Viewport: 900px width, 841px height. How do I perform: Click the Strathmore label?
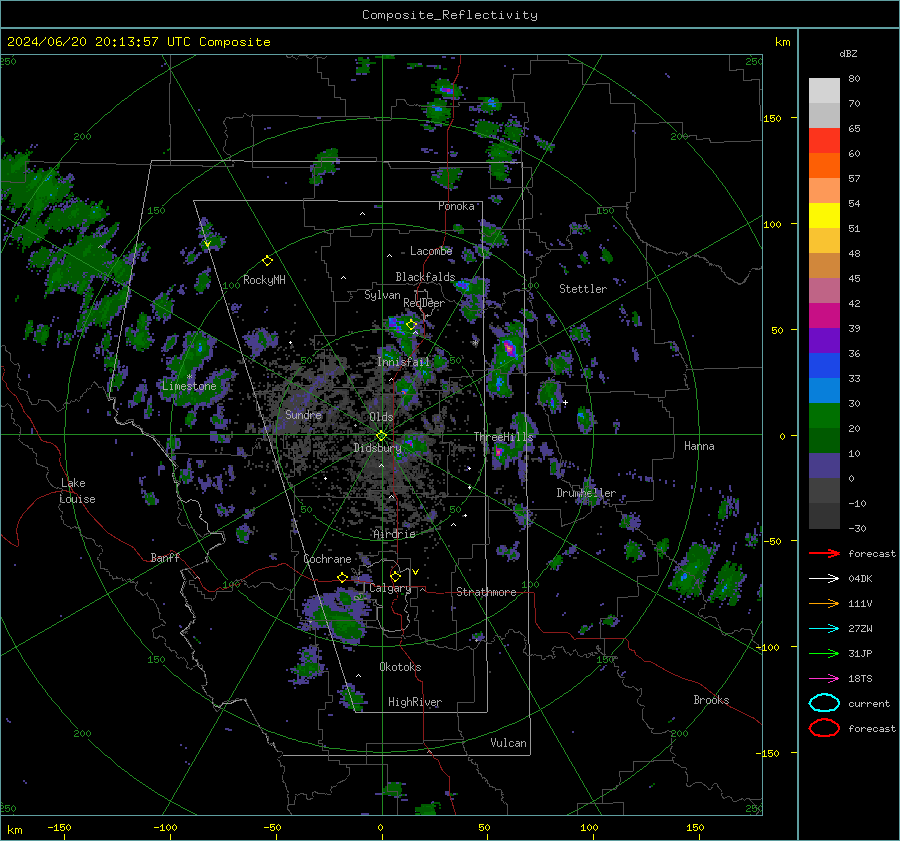pyautogui.click(x=486, y=592)
